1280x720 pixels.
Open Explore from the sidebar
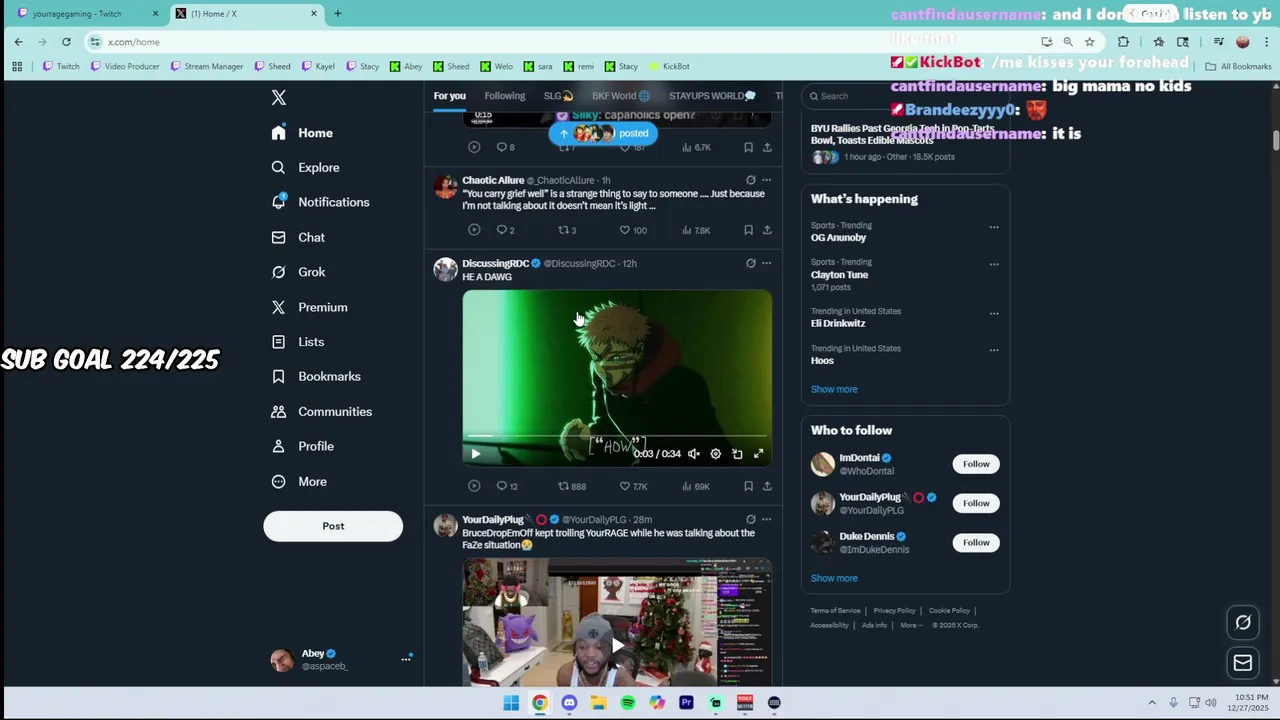coord(306,167)
